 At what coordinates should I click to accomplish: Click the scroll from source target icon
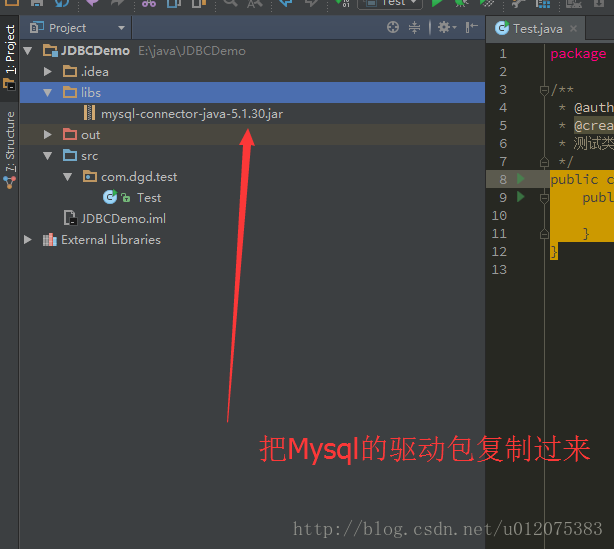(393, 27)
